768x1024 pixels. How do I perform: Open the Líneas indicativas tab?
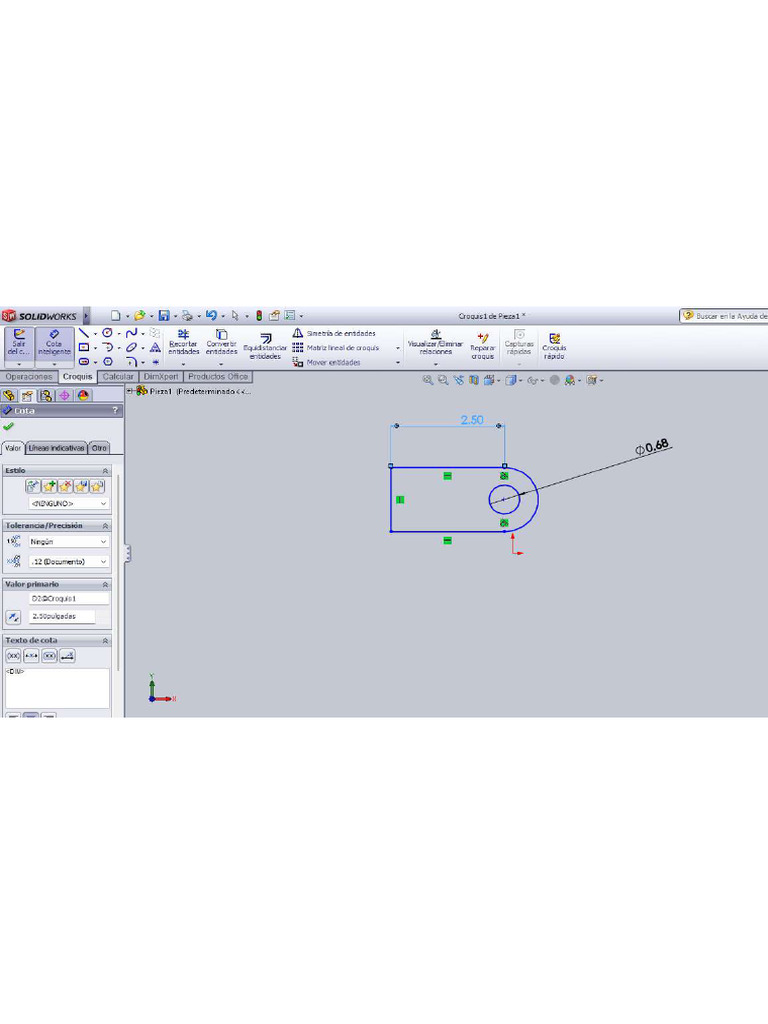click(56, 448)
